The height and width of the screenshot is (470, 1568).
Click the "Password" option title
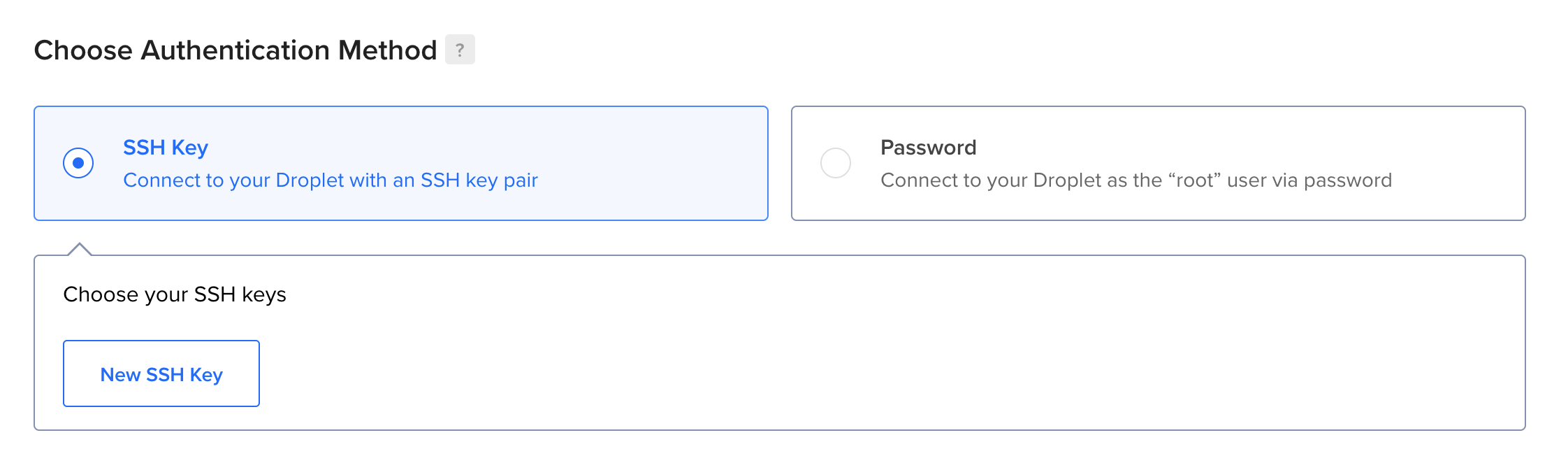point(928,148)
